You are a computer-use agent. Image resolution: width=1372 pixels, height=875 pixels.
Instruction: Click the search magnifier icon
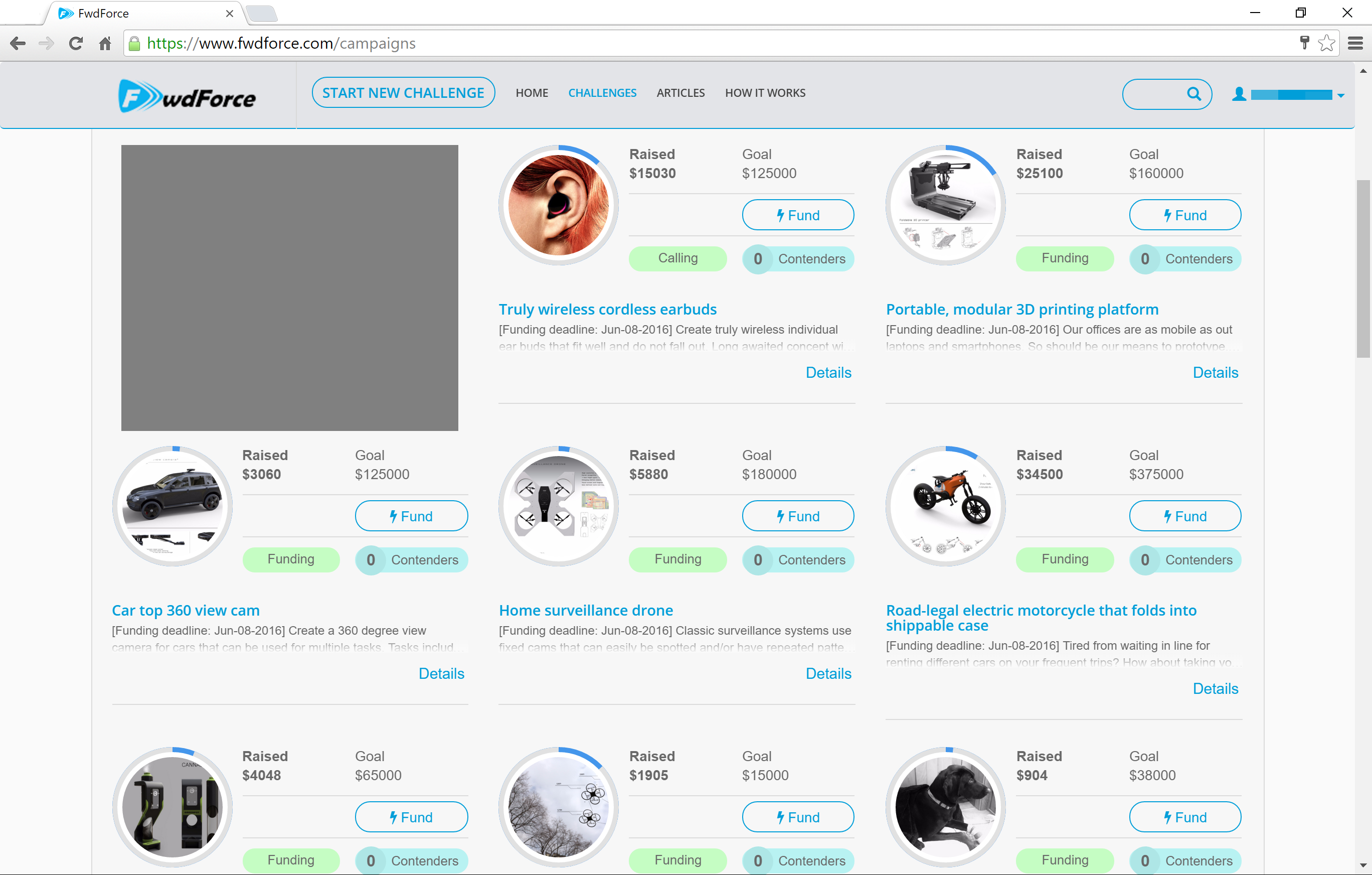pos(1193,94)
